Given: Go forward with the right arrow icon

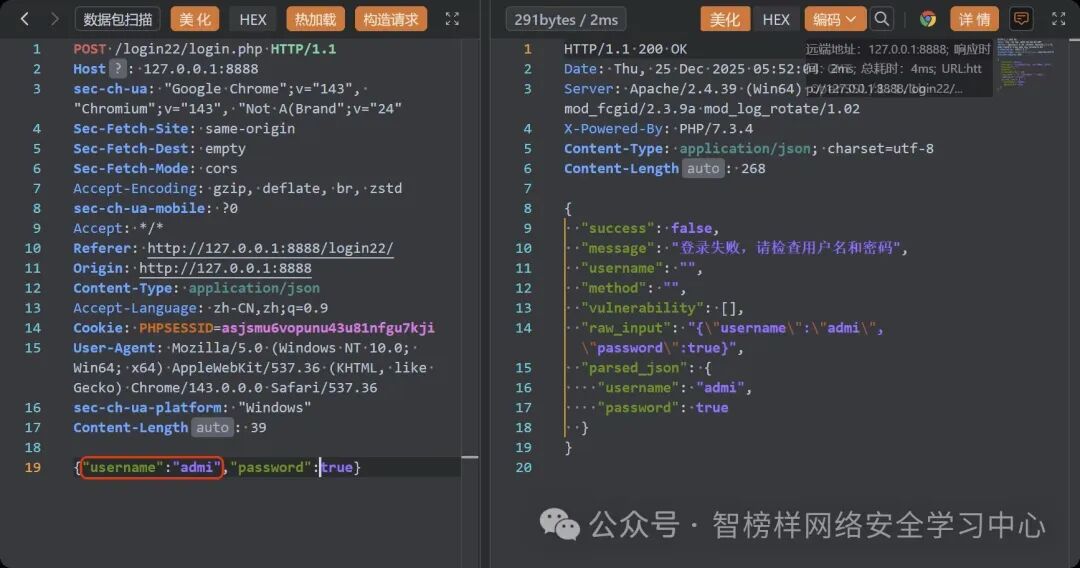Looking at the screenshot, I should point(54,19).
